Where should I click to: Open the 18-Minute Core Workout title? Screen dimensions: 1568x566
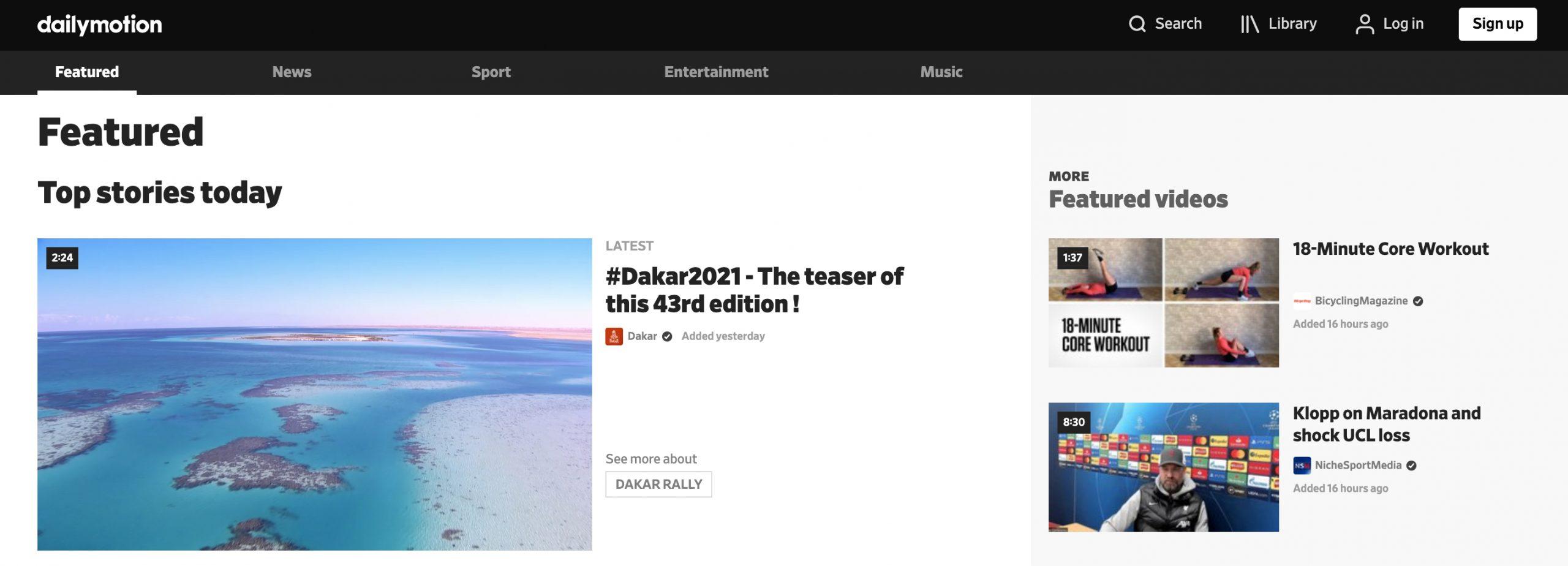pyautogui.click(x=1390, y=249)
